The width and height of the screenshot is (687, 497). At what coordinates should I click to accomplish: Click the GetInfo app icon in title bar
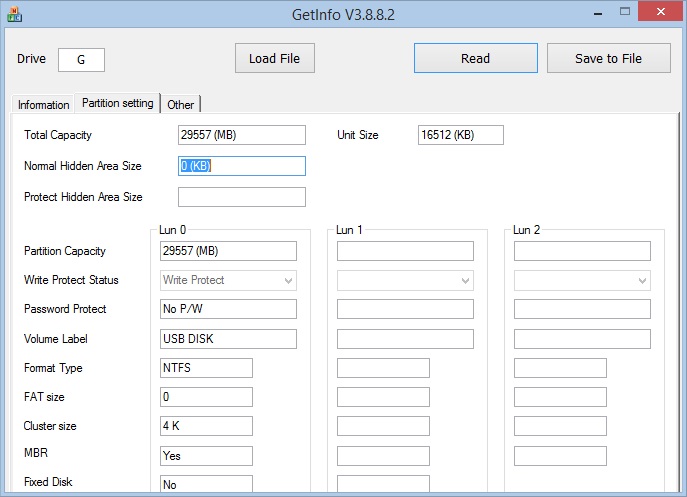click(x=14, y=14)
